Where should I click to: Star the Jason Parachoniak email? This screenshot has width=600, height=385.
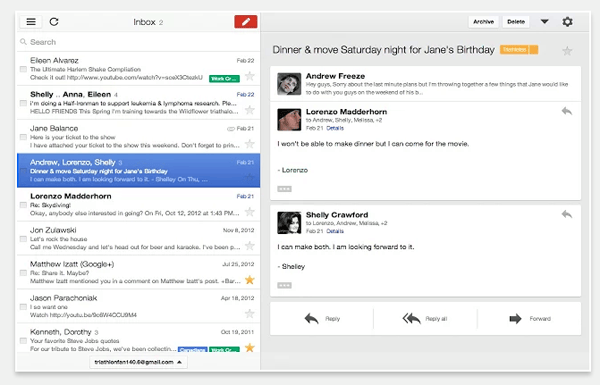(249, 314)
